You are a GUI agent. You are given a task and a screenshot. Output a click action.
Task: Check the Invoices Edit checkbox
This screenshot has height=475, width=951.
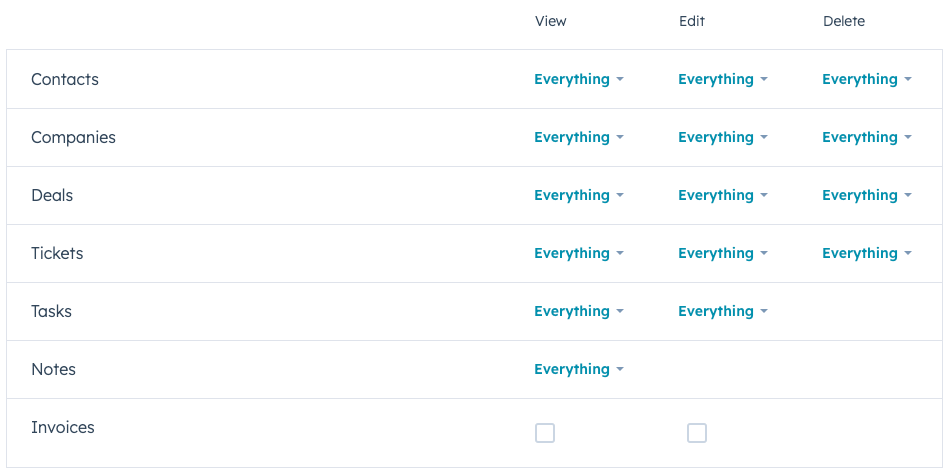[697, 433]
